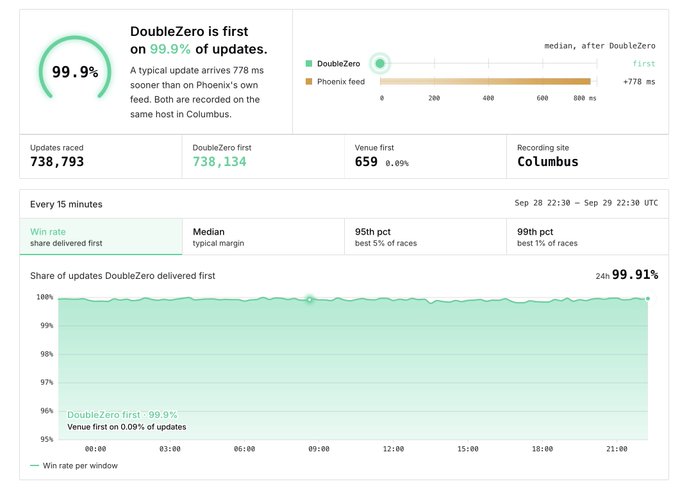Click the green 'first' label beside DoubleZero row

(644, 64)
